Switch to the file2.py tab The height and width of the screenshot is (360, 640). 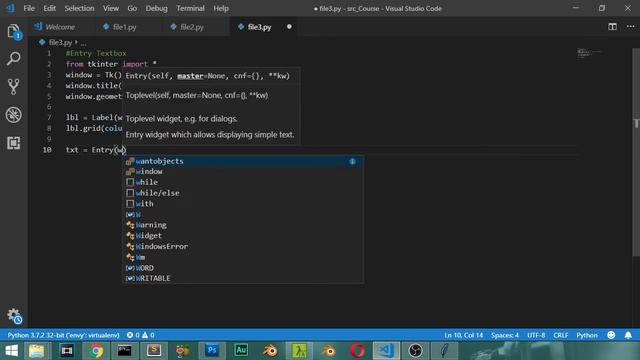coord(192,27)
